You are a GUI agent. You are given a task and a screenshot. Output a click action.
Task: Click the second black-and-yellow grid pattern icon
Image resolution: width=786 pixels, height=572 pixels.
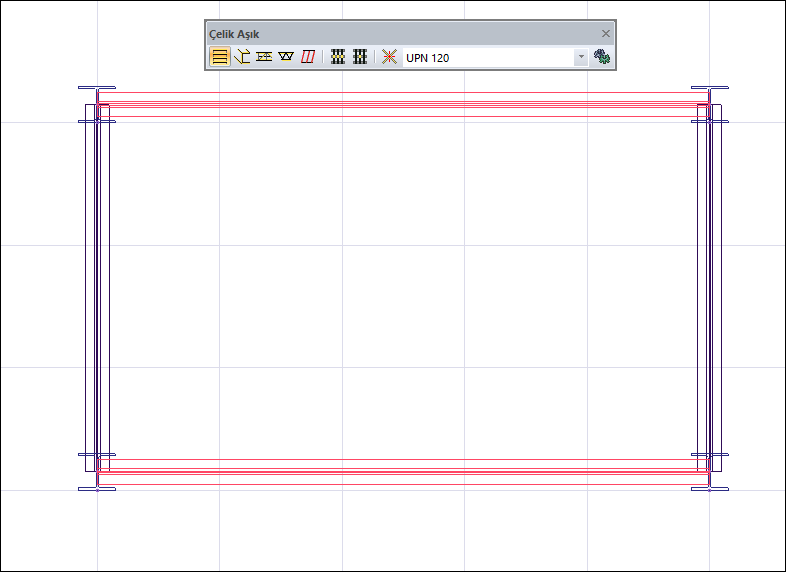(x=360, y=57)
